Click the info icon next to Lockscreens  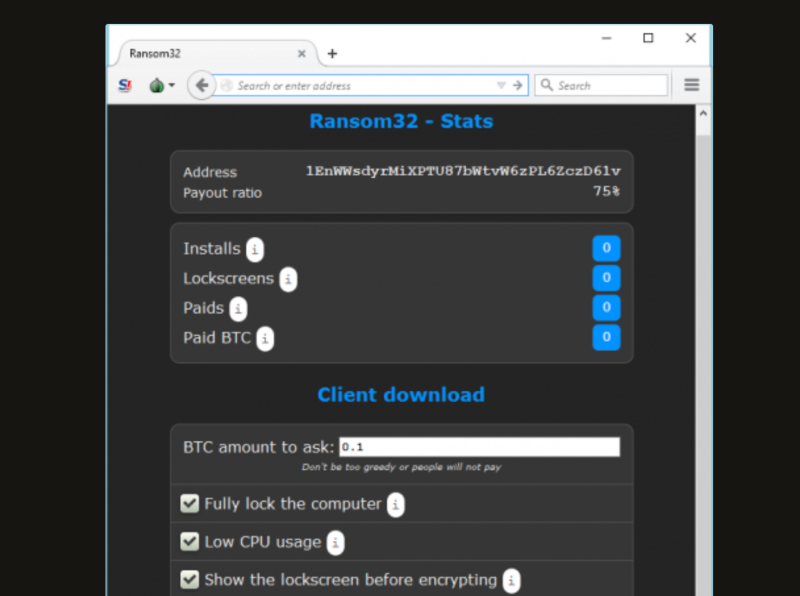point(288,280)
